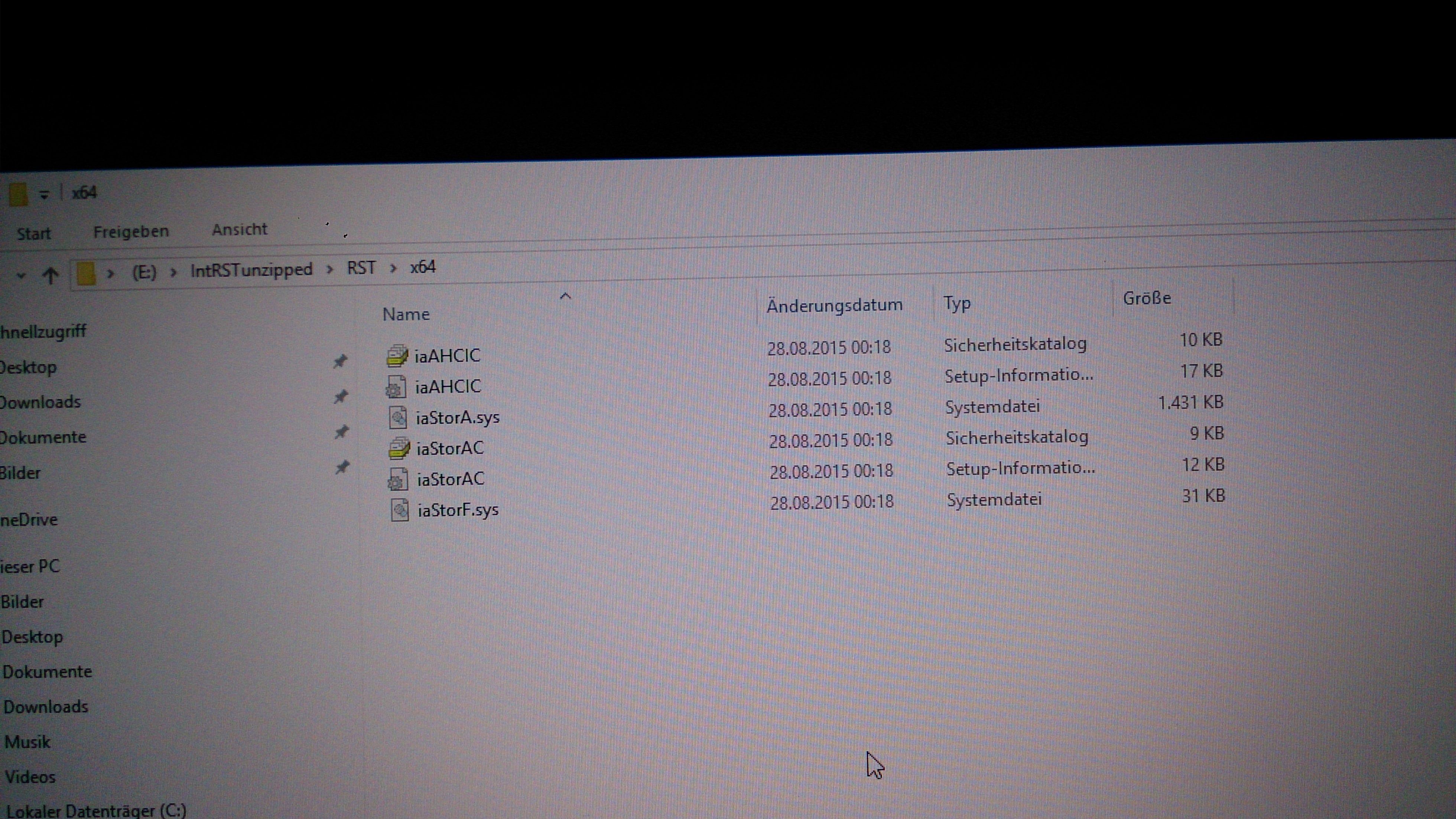The image size is (1456, 819).
Task: Open the Ansicht ribbon tab
Action: point(239,230)
